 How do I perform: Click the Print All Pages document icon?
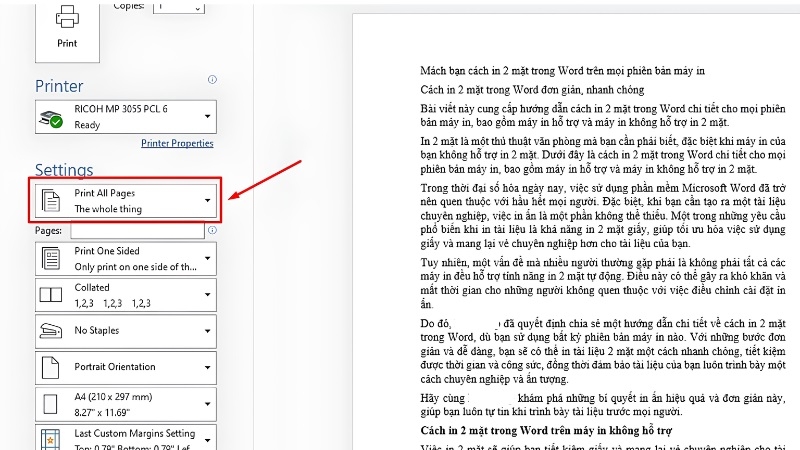point(51,201)
